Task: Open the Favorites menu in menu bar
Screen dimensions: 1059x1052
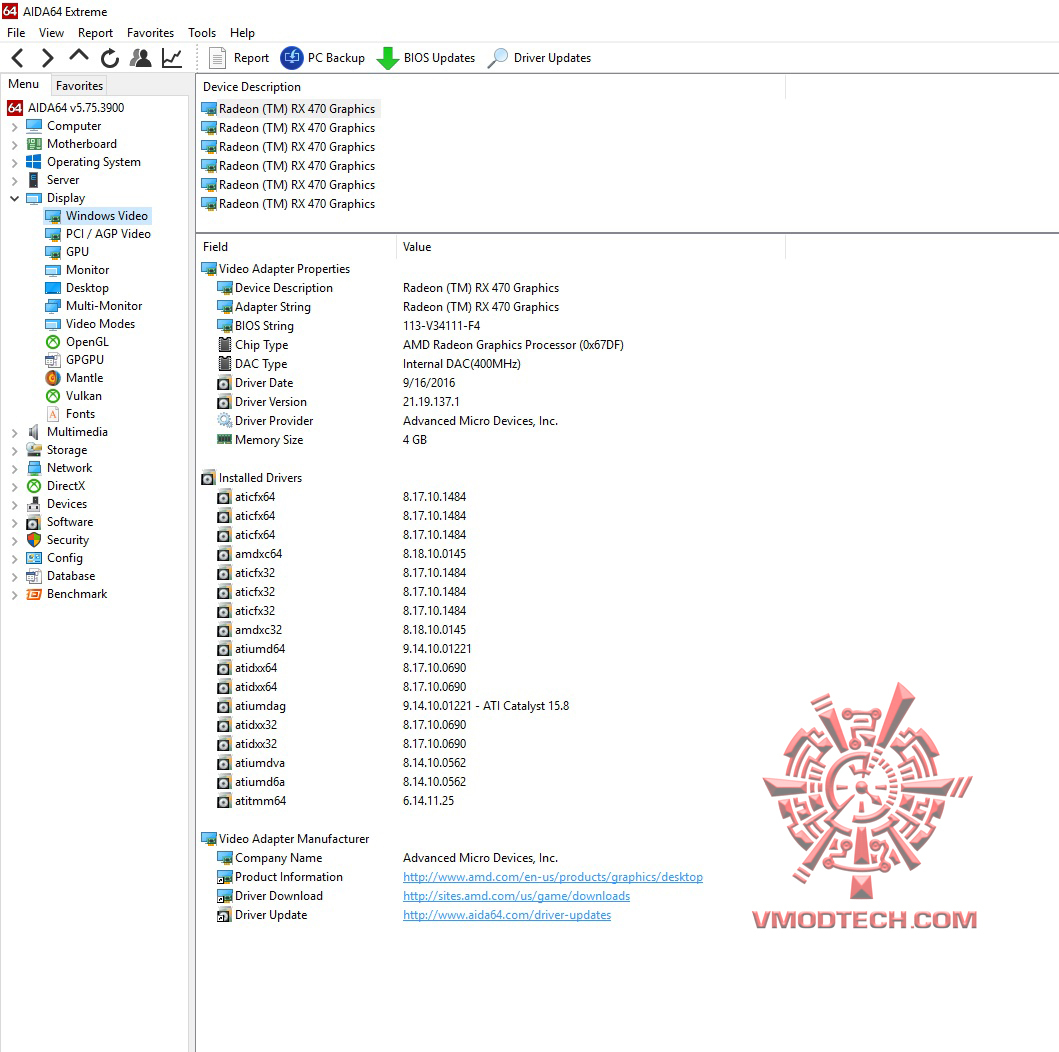Action: tap(150, 32)
